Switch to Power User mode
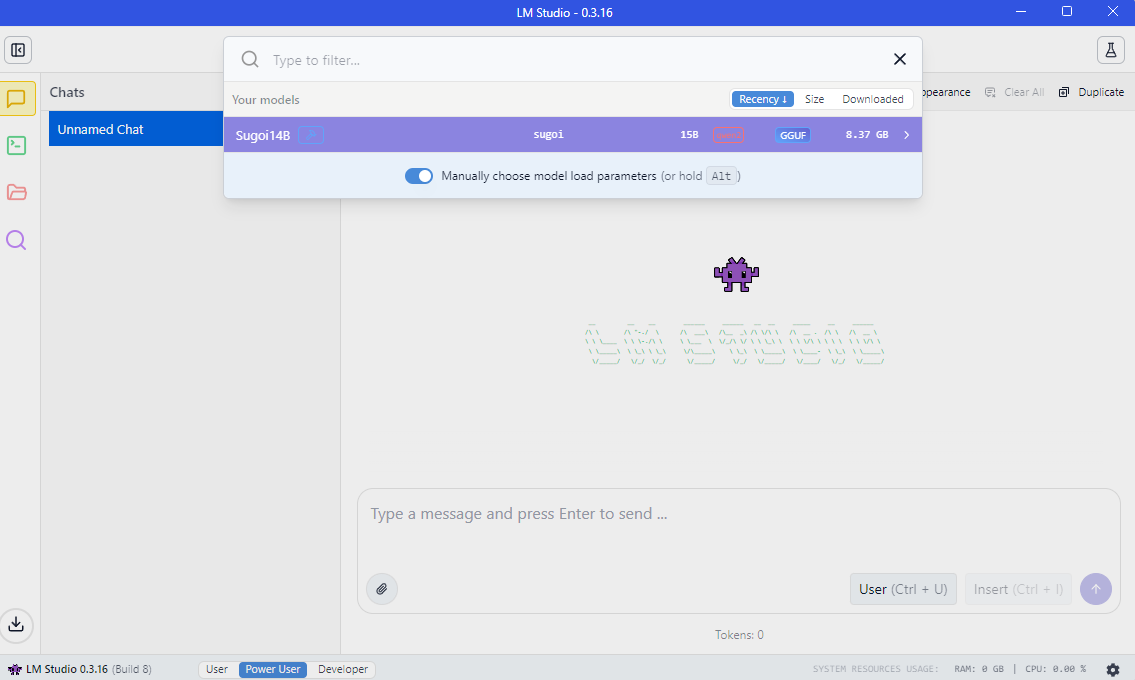Screen dimensions: 1135x680 (x=273, y=669)
